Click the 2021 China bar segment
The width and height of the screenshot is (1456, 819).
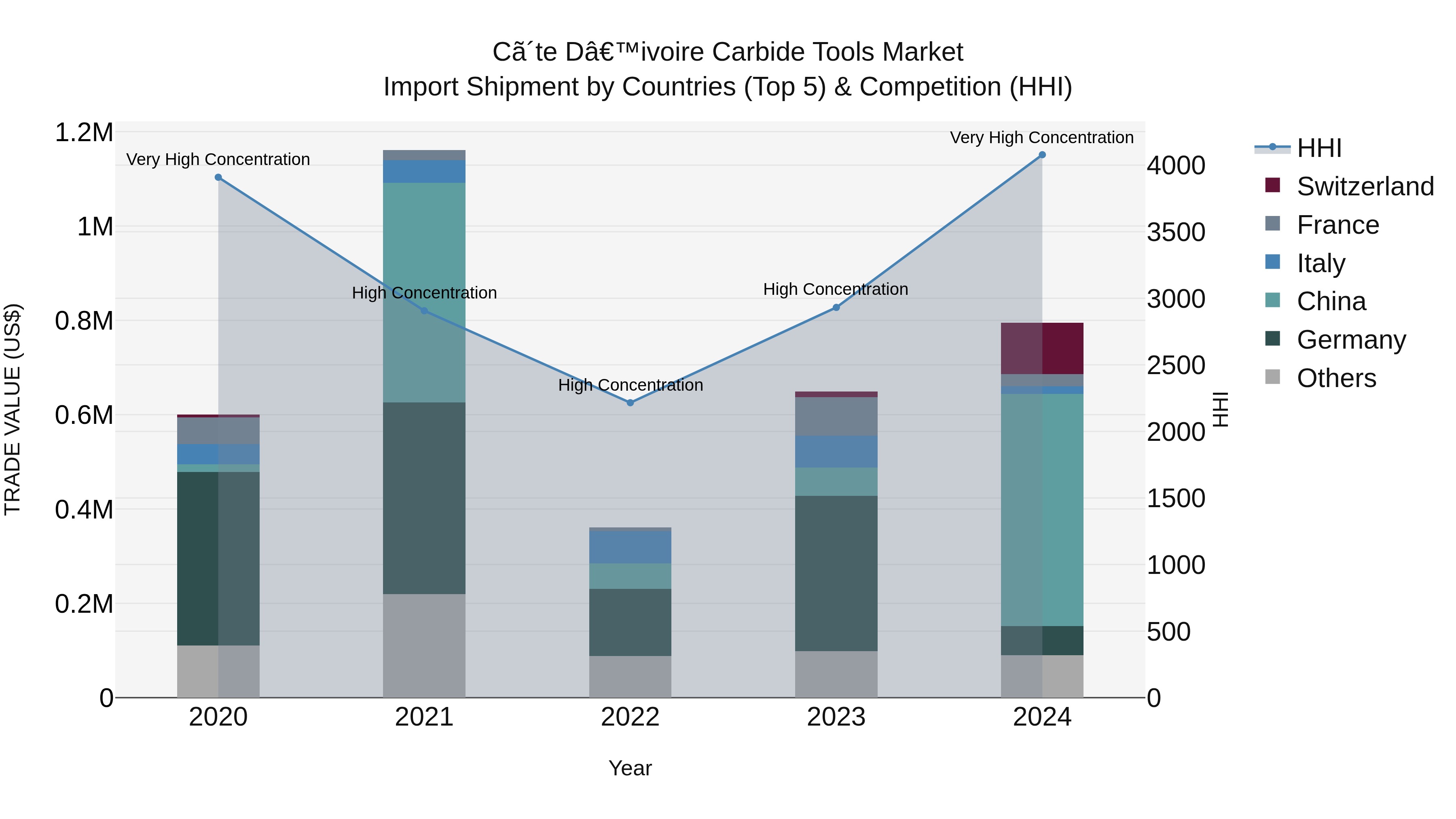coord(425,292)
